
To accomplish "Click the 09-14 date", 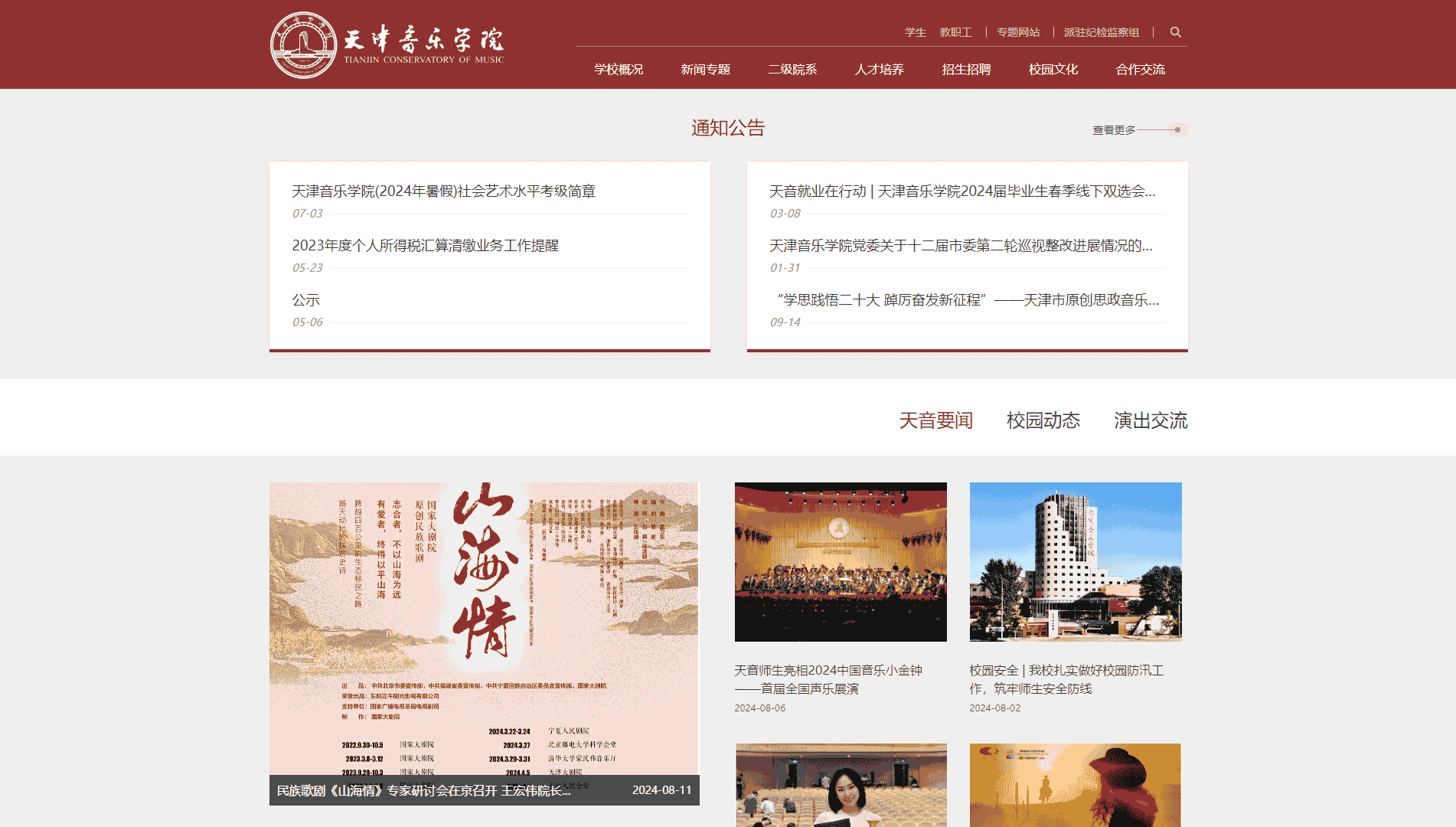I will (785, 322).
